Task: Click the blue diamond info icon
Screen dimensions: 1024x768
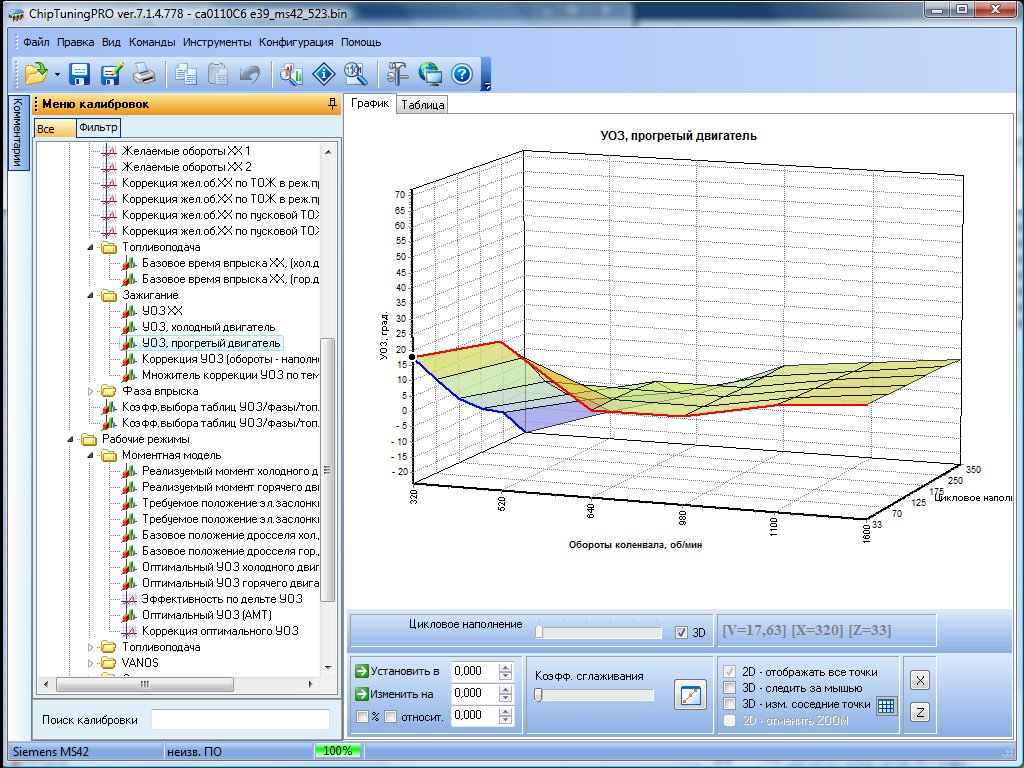Action: pyautogui.click(x=322, y=73)
